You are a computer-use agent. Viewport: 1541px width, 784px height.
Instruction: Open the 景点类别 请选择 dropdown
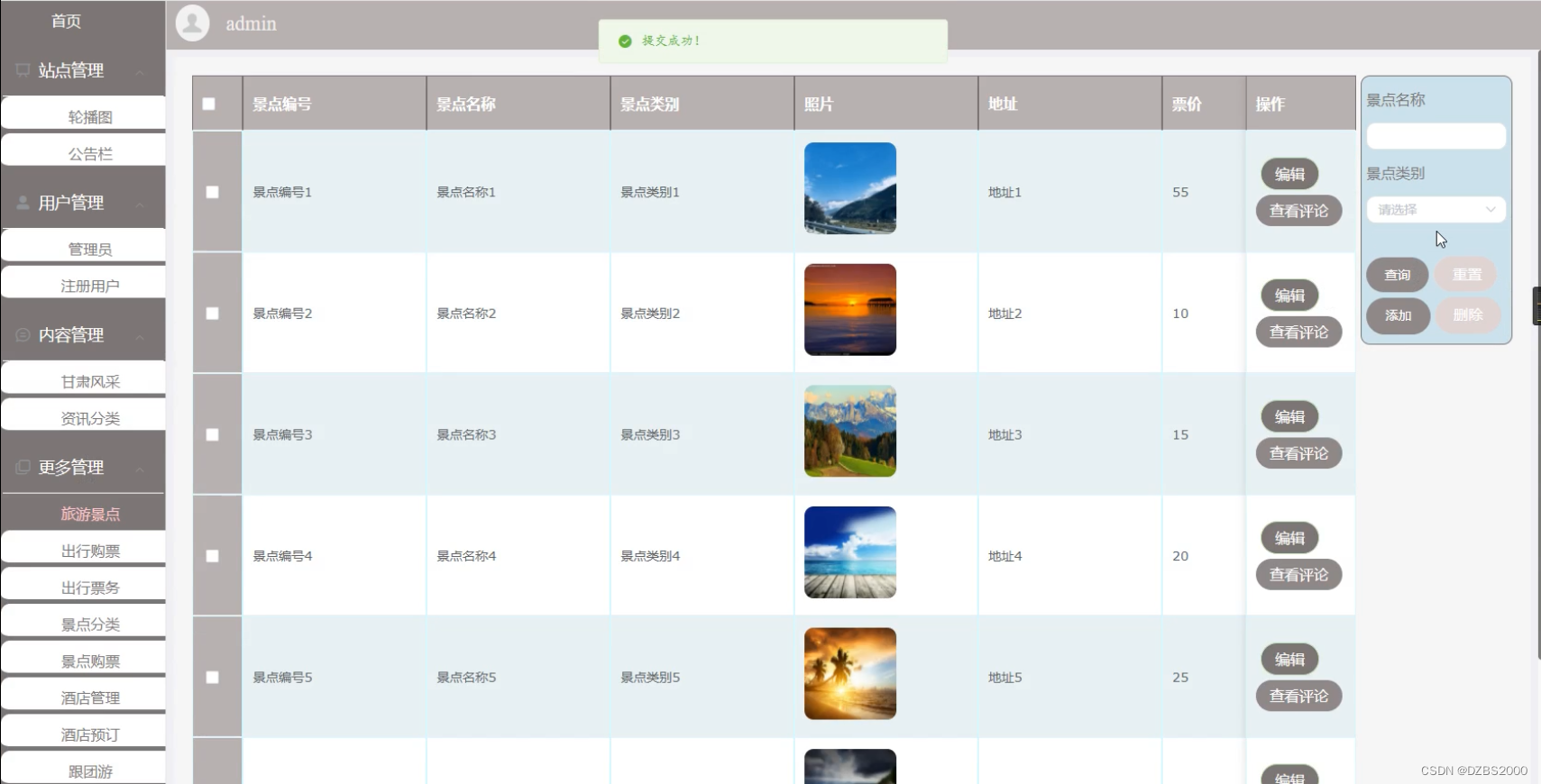click(x=1436, y=210)
